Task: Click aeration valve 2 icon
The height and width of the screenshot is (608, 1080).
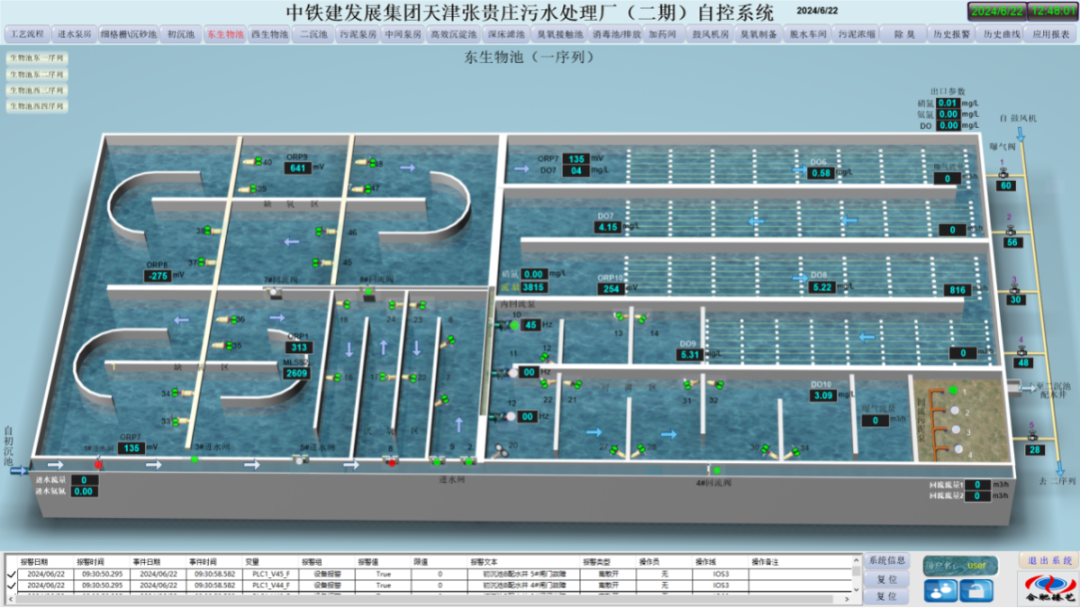Action: (1010, 230)
